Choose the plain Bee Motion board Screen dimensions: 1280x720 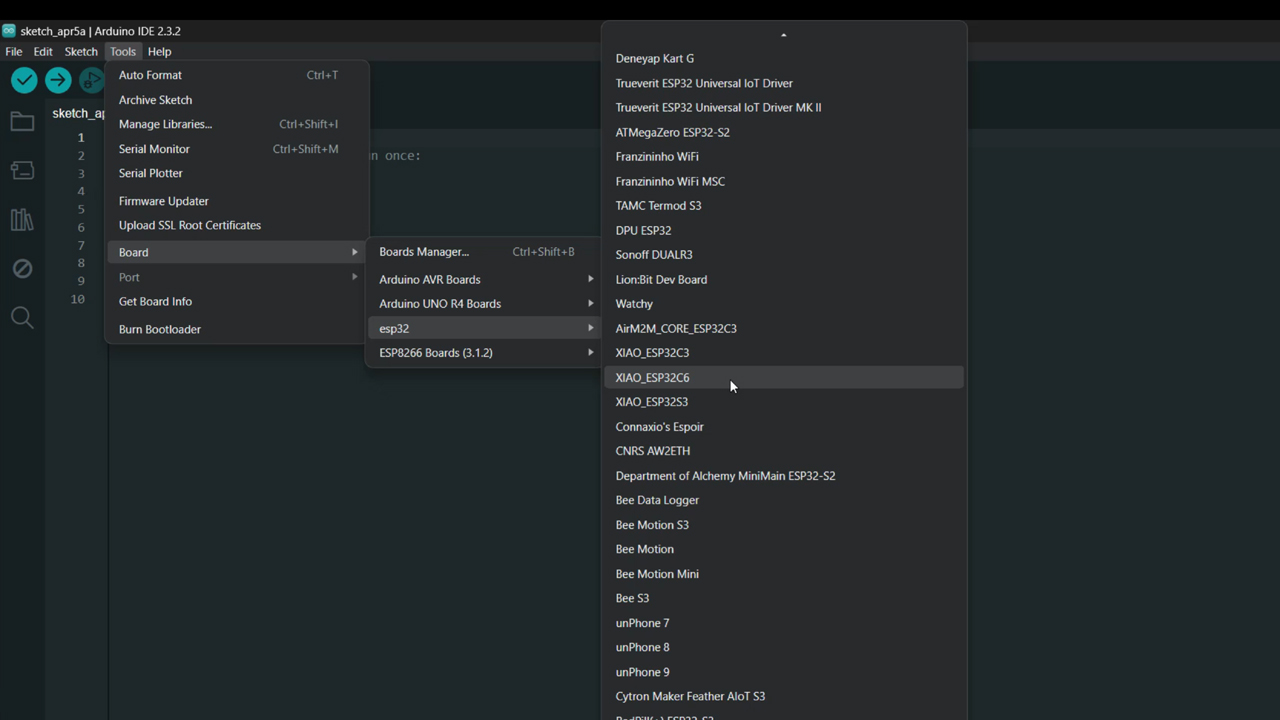point(784,549)
